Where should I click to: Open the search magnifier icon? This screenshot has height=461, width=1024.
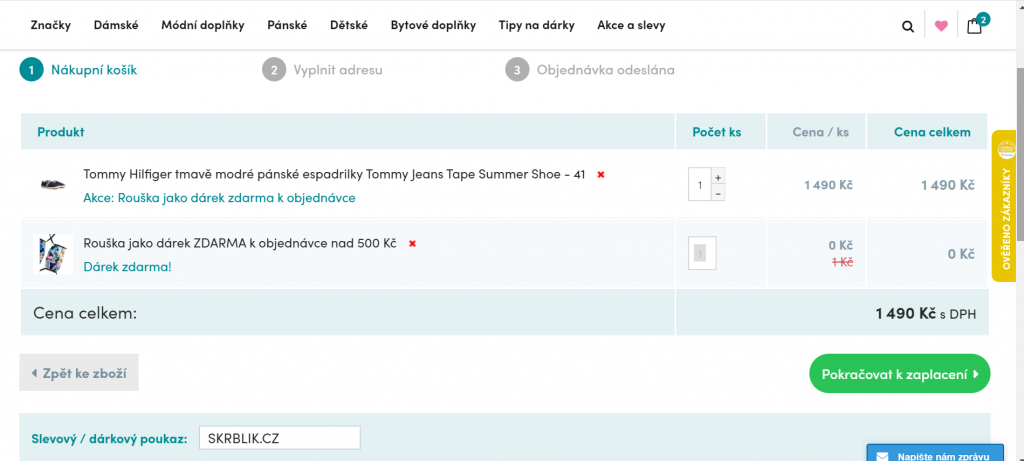[908, 26]
